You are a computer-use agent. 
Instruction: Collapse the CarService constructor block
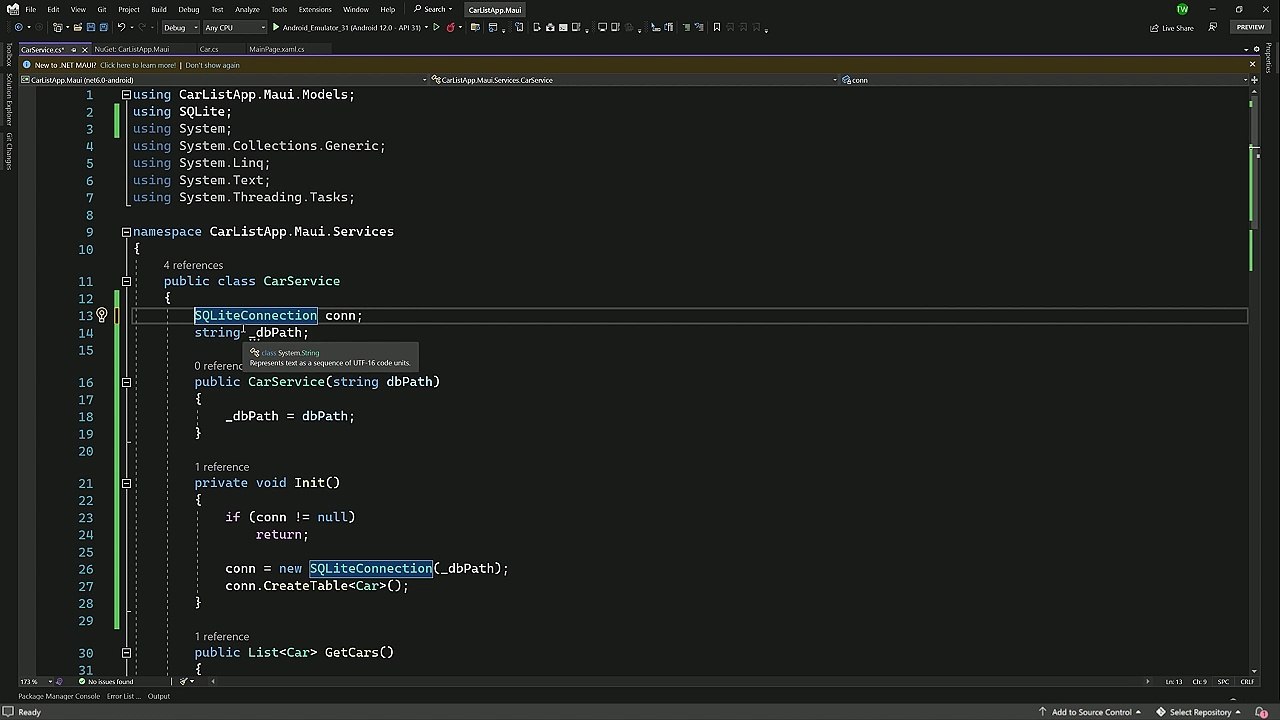126,381
